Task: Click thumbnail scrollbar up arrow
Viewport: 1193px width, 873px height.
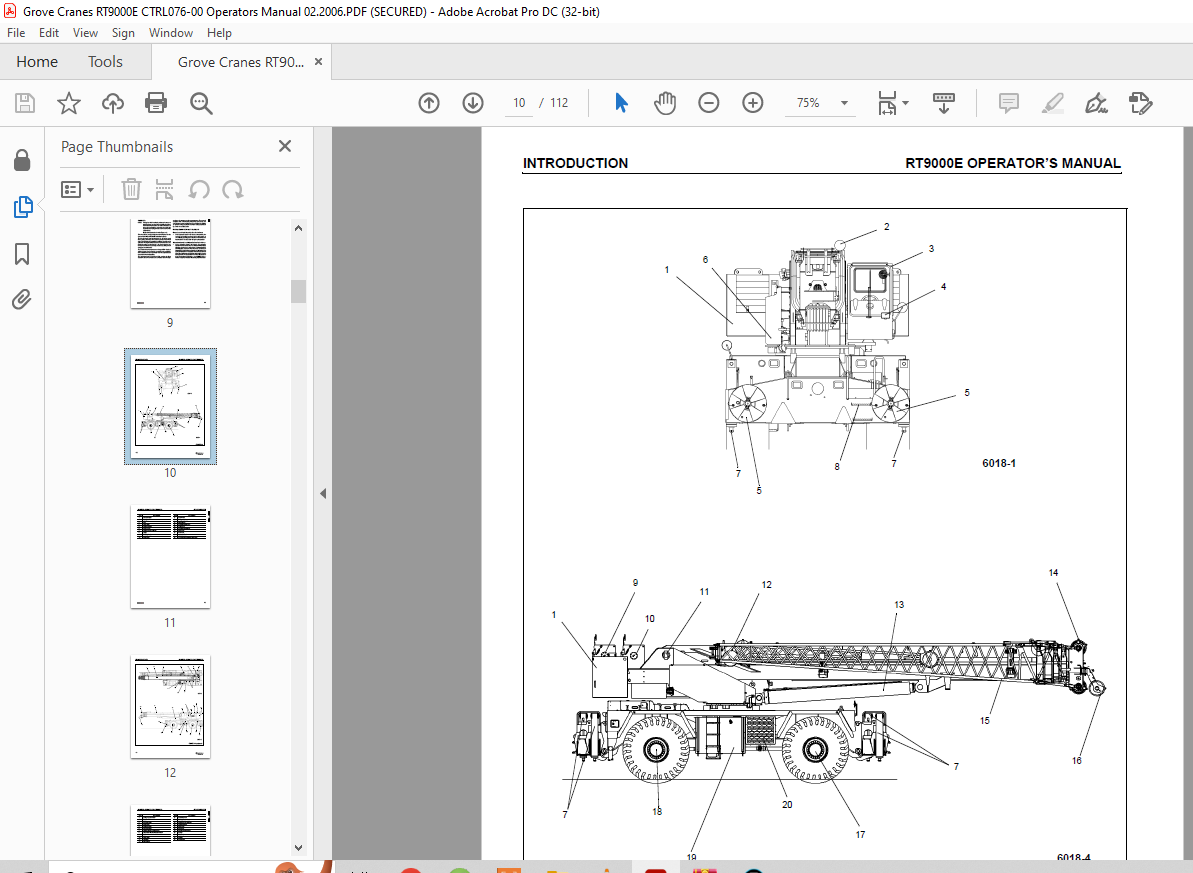Action: [298, 228]
